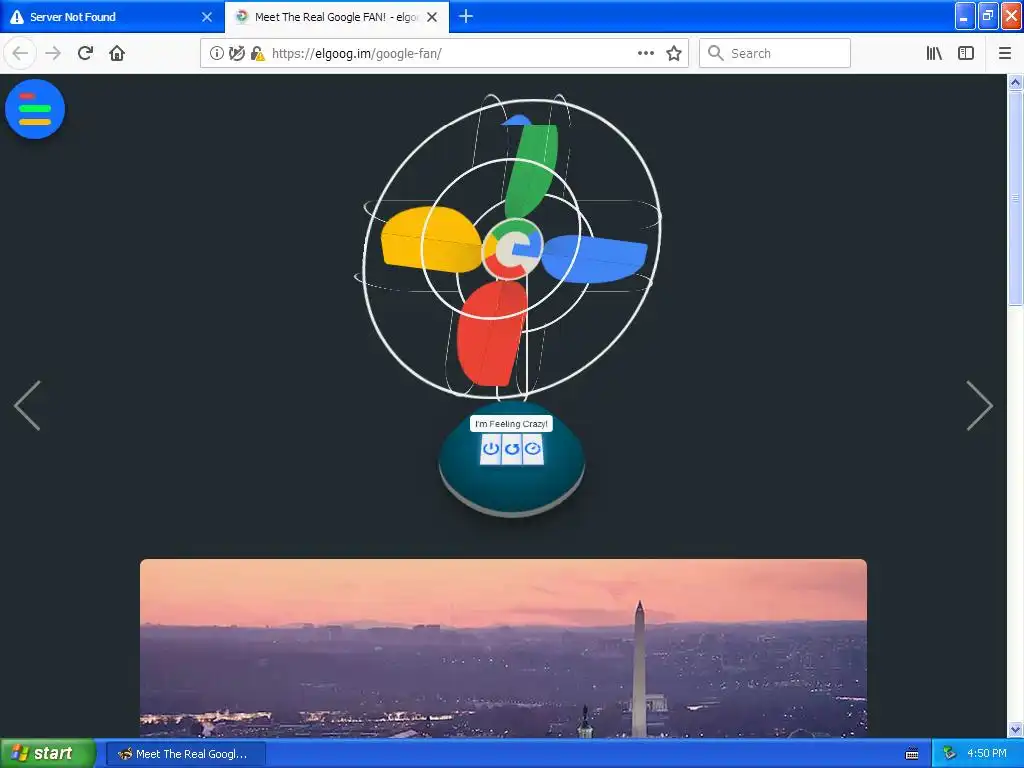
Task: Click the yellow fan blade
Action: tap(432, 239)
